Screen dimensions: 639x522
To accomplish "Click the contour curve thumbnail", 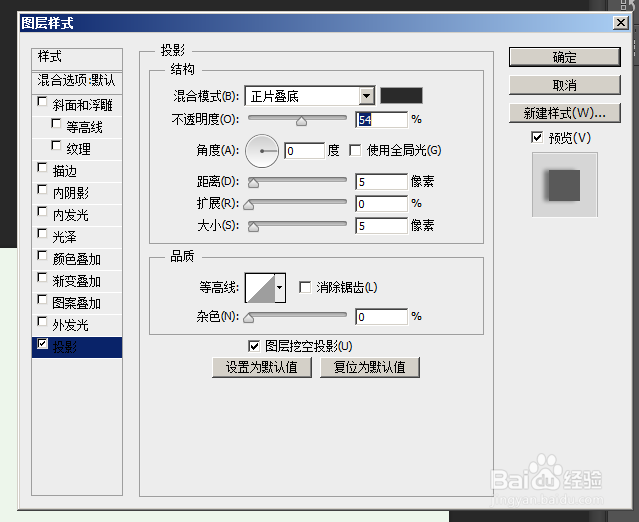I will coord(260,288).
